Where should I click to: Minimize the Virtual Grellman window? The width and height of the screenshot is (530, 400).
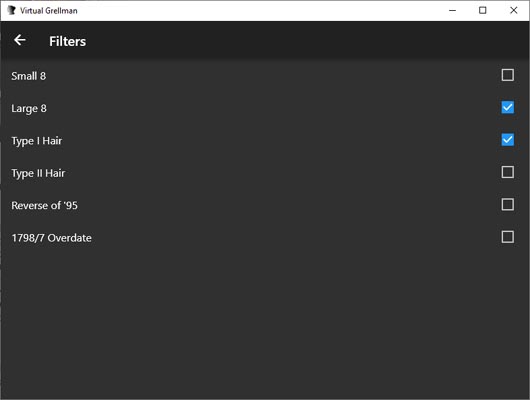pos(452,10)
